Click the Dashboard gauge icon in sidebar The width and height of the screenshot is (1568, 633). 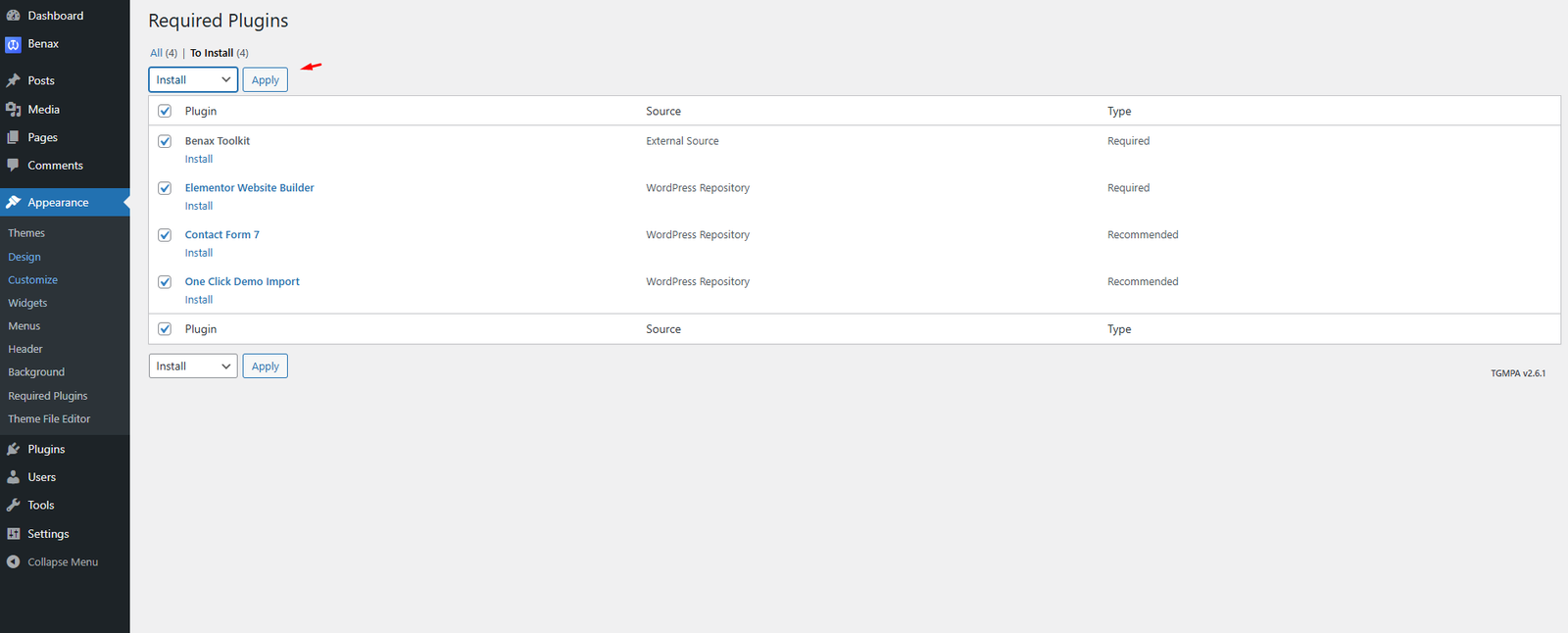tap(13, 16)
